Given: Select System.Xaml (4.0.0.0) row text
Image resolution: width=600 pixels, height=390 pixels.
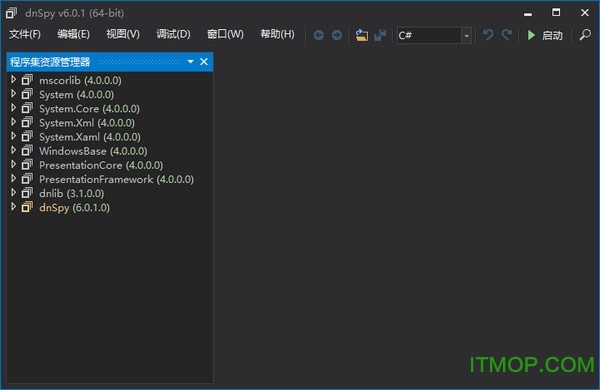Looking at the screenshot, I should (90, 137).
